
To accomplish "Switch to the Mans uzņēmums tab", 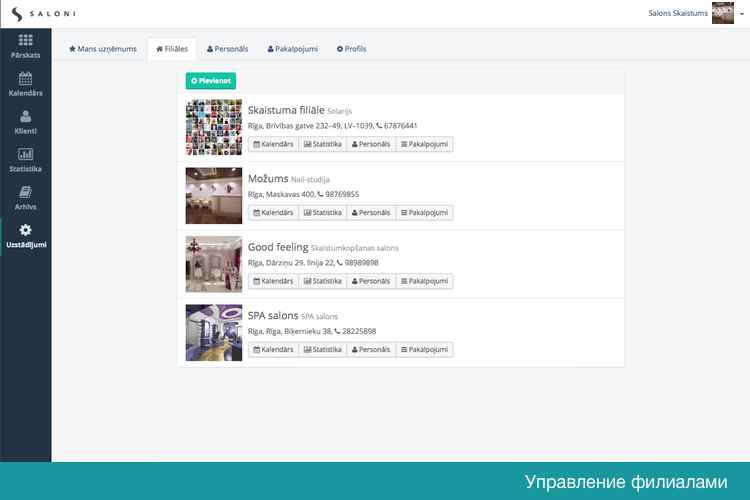I will tap(103, 49).
